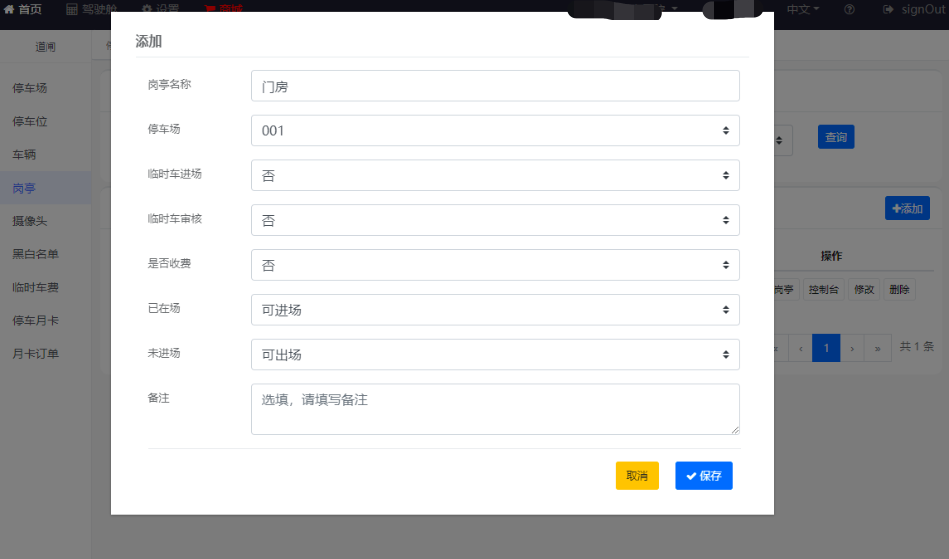Click the previous page ‹ arrow

click(x=801, y=348)
